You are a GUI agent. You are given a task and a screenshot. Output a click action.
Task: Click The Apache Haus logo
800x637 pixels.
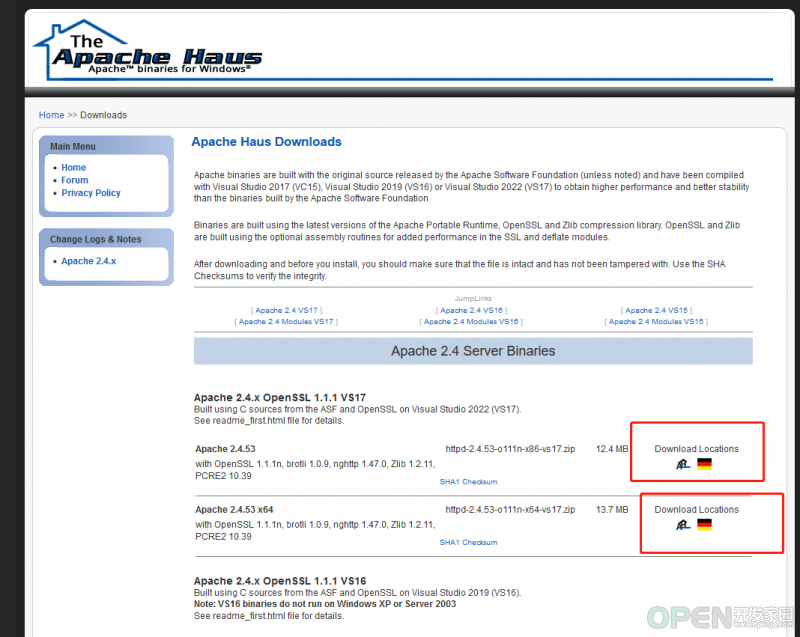pyautogui.click(x=147, y=50)
